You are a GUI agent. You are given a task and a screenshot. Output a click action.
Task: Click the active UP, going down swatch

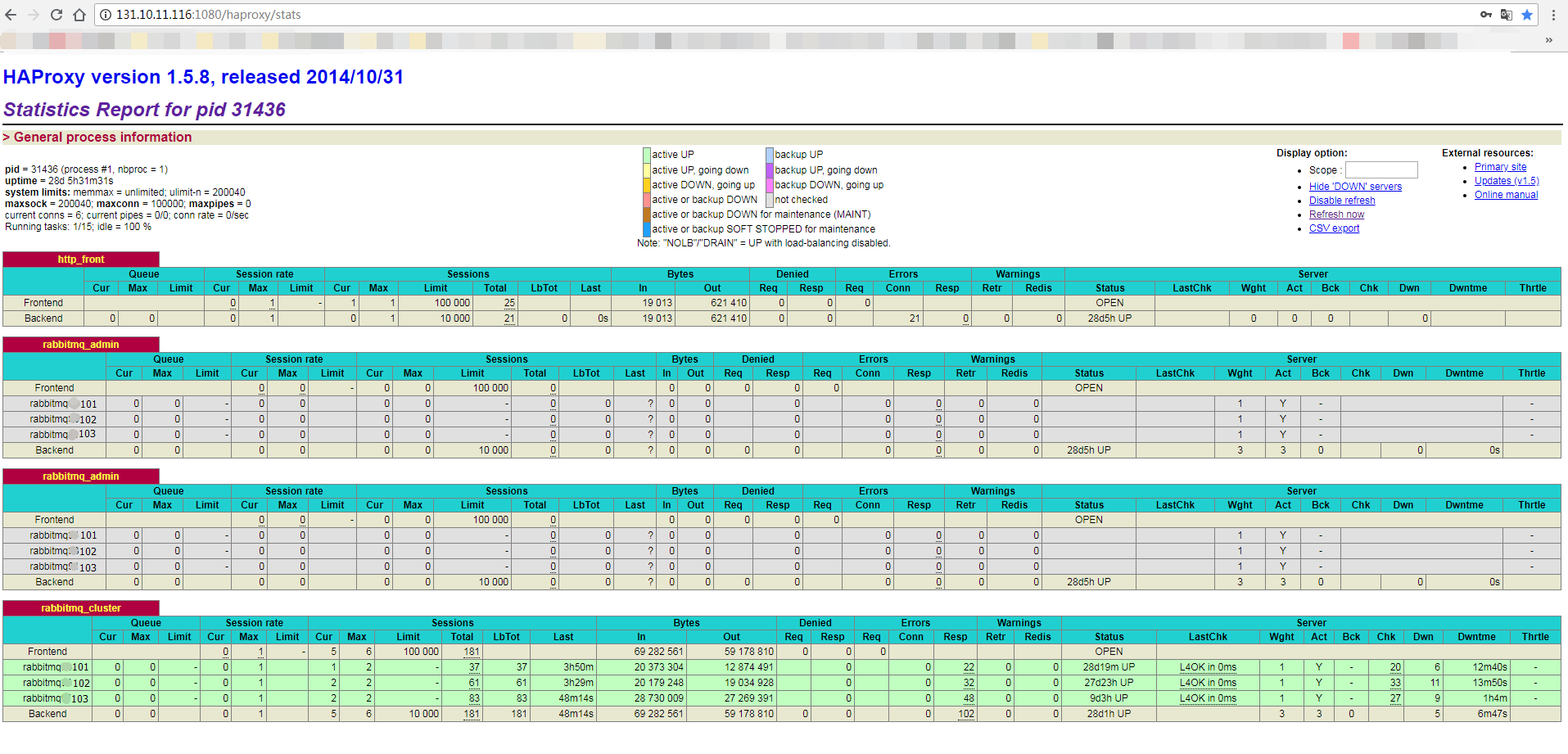pyautogui.click(x=647, y=170)
